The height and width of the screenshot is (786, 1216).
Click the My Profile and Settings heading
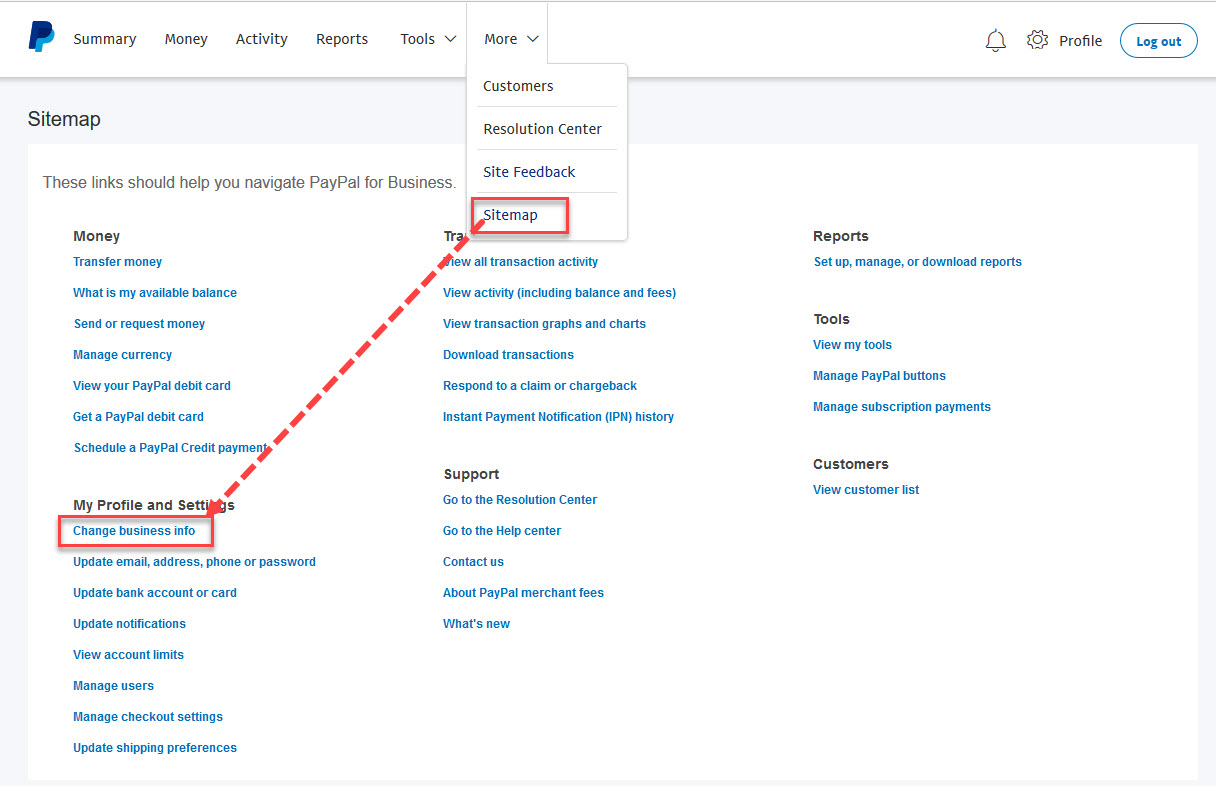click(x=154, y=505)
